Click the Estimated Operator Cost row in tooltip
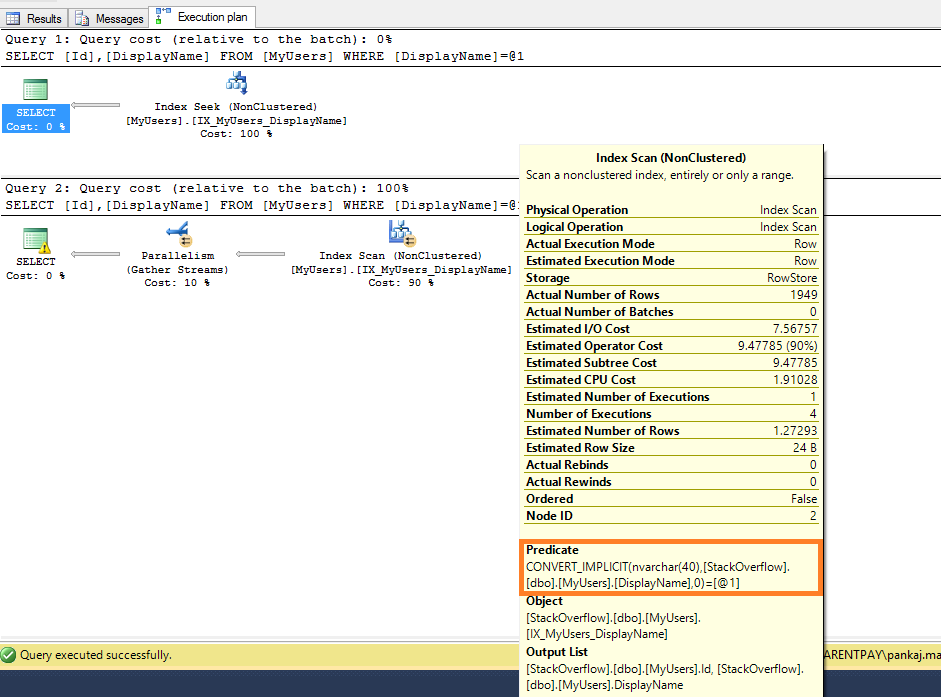The height and width of the screenshot is (697, 941). 671,346
